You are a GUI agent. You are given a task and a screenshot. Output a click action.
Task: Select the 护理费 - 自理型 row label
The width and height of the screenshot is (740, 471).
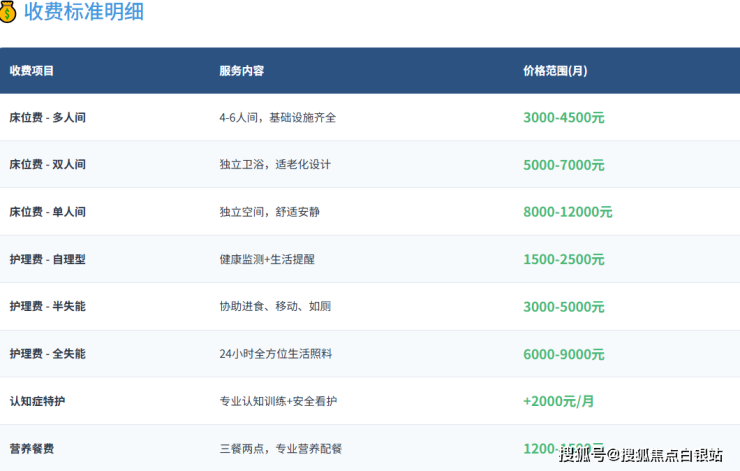click(47, 259)
